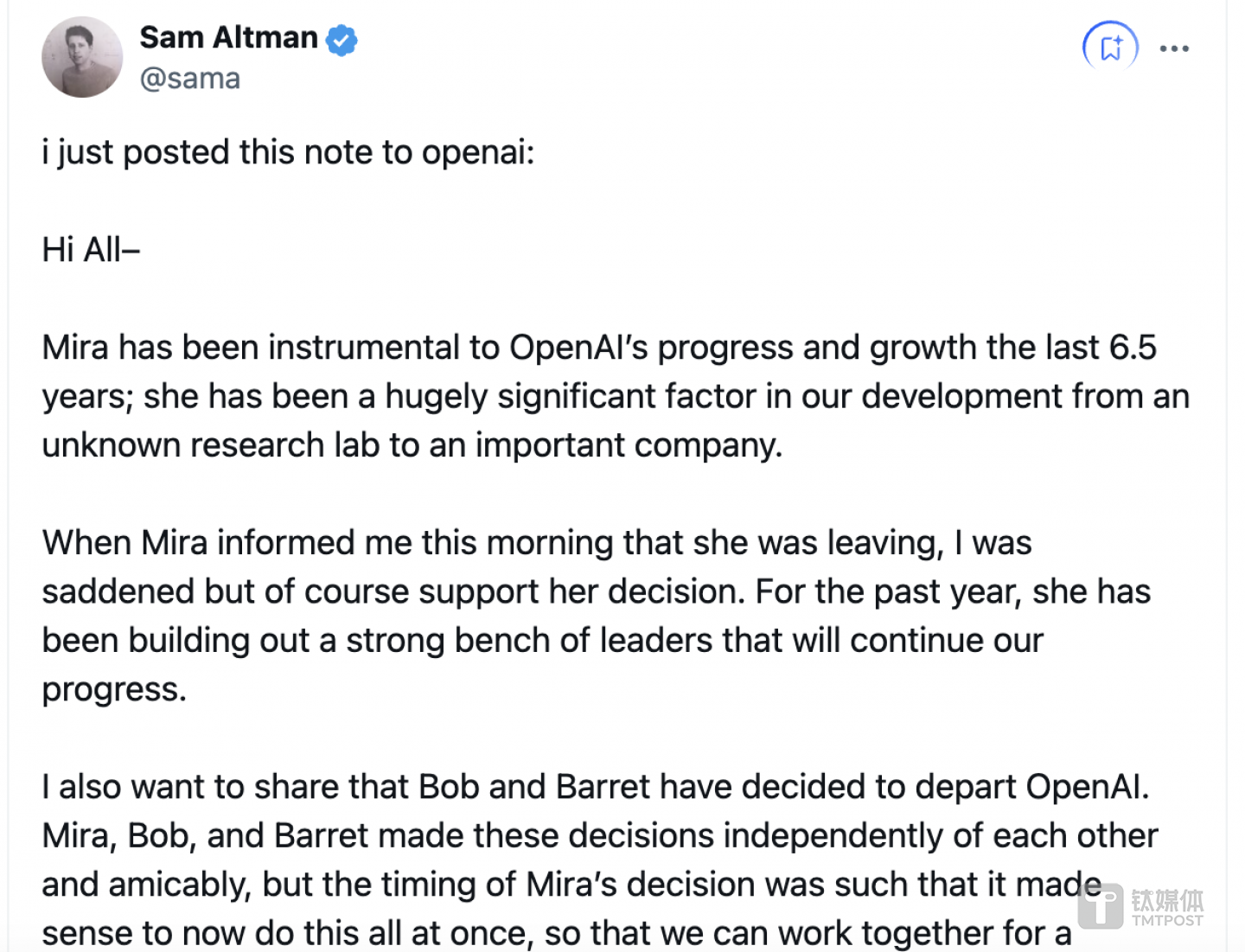Open the three-dot more options menu
The height and width of the screenshot is (952, 1245).
tap(1174, 48)
